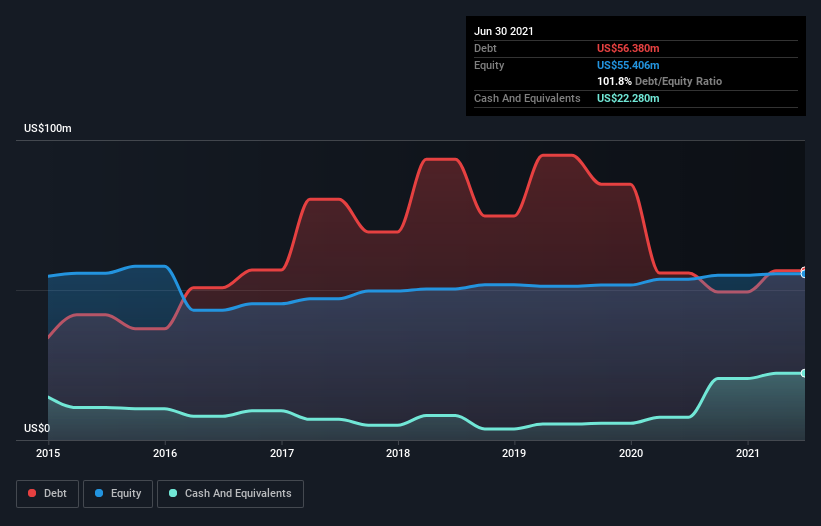Click the US$22.280m cash value
Image resolution: width=821 pixels, height=526 pixels.
628,98
